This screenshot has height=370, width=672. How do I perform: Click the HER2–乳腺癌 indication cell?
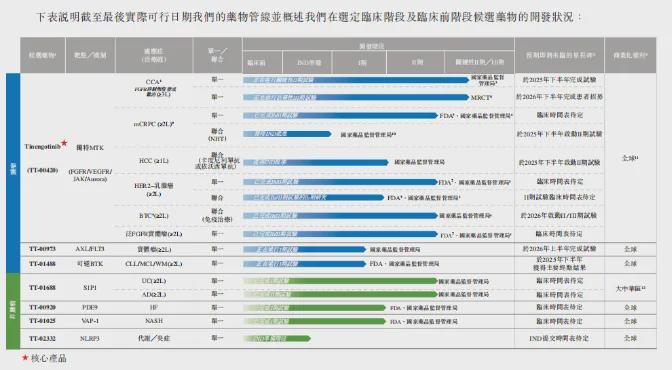coord(153,190)
